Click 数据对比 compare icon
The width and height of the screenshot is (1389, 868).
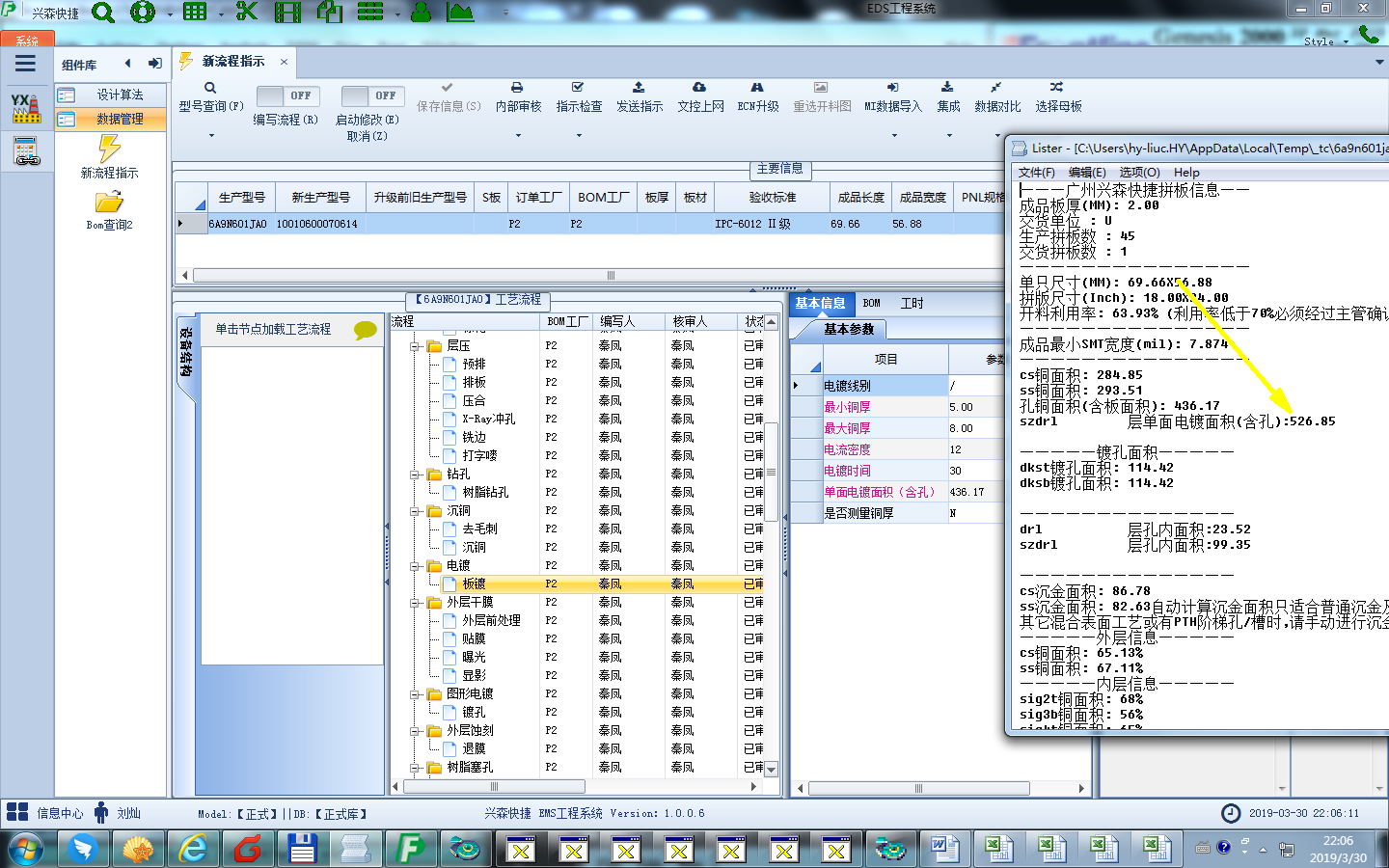(995, 88)
